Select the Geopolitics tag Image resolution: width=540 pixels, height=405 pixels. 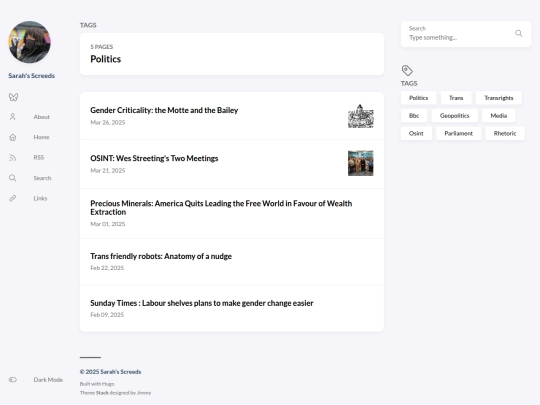[455, 116]
